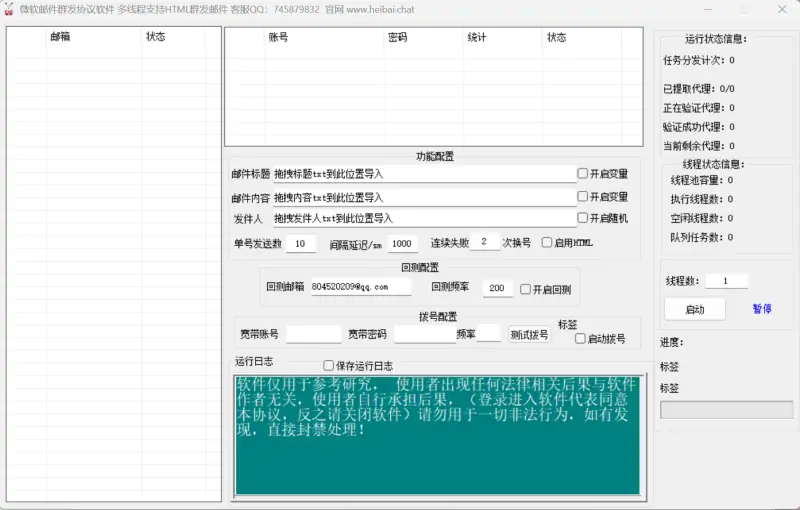The width and height of the screenshot is (800, 510).
Task: Select the 发件人 input box
Action: point(424,218)
